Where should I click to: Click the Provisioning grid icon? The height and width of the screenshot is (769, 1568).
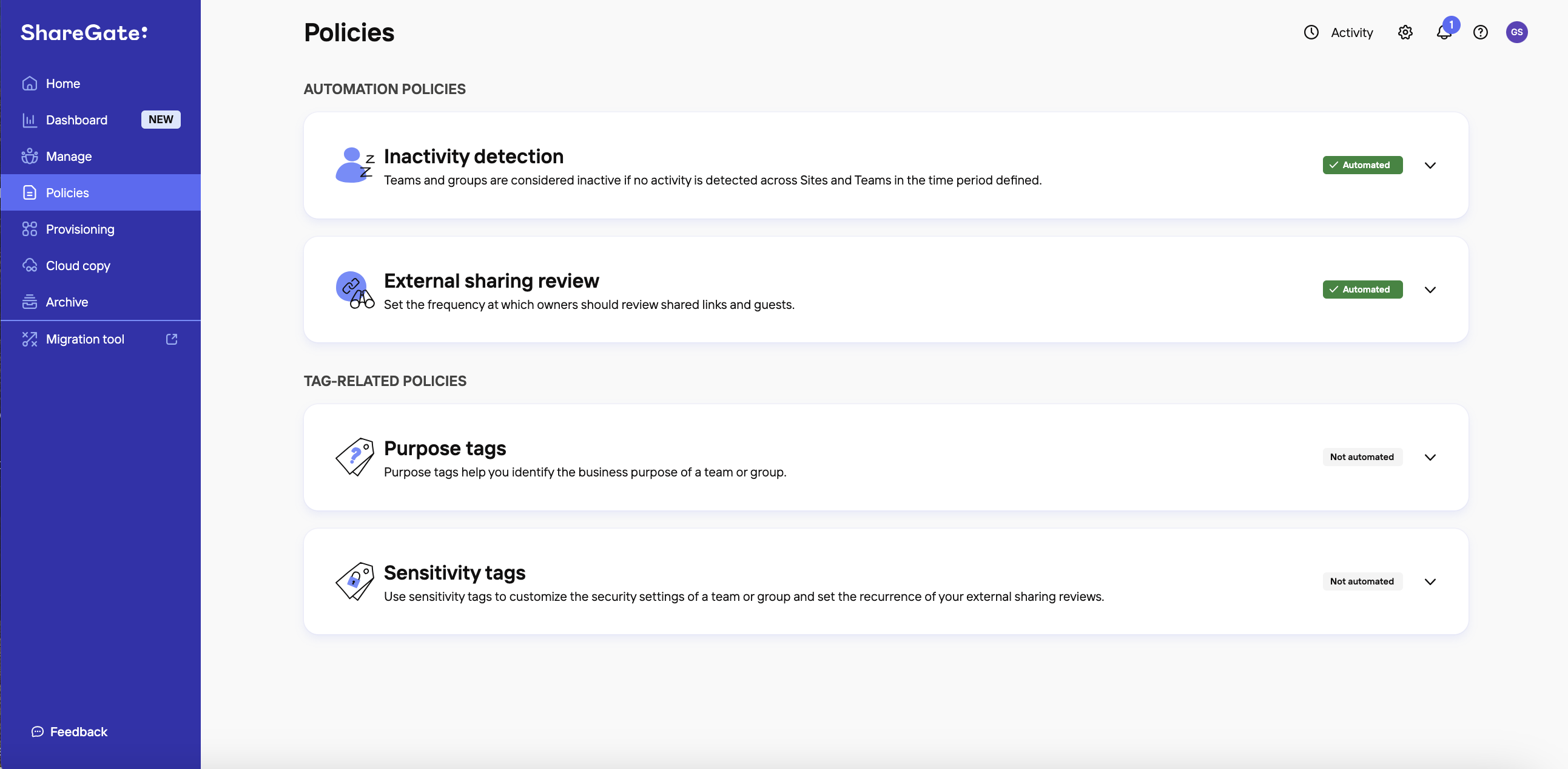click(30, 229)
